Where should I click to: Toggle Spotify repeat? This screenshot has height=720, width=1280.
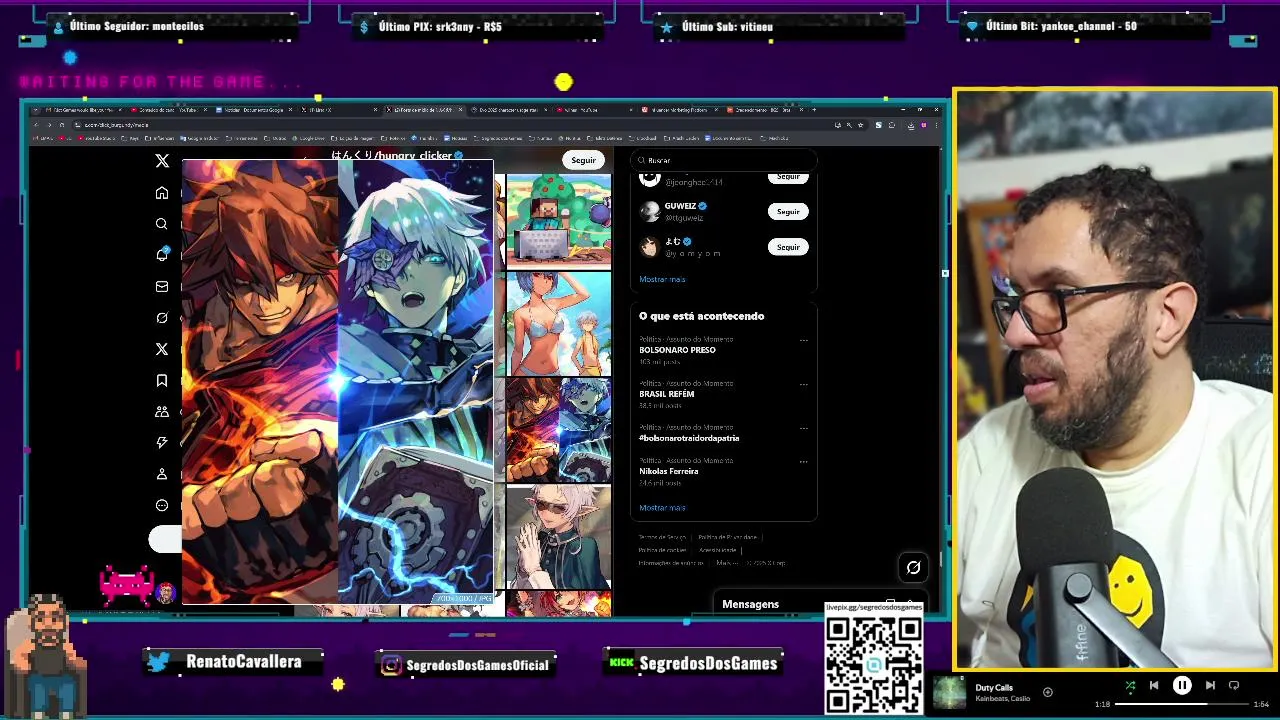(1234, 686)
